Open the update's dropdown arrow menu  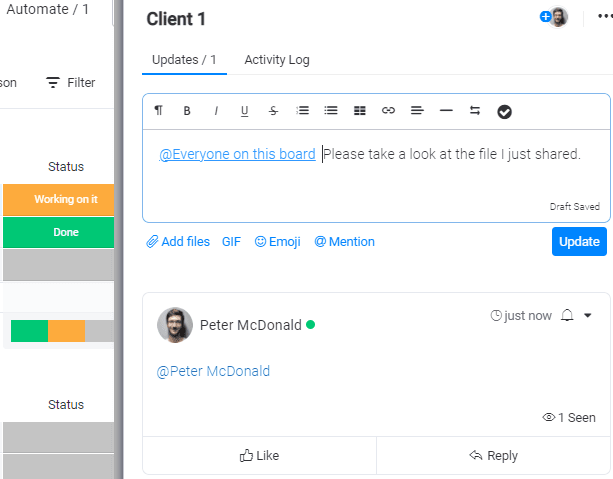(x=587, y=315)
